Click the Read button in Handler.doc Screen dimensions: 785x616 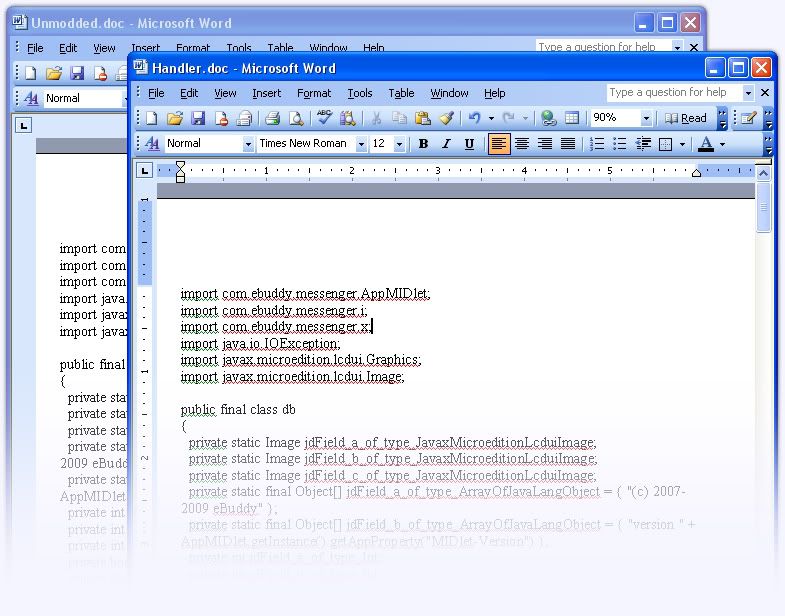pyautogui.click(x=686, y=118)
